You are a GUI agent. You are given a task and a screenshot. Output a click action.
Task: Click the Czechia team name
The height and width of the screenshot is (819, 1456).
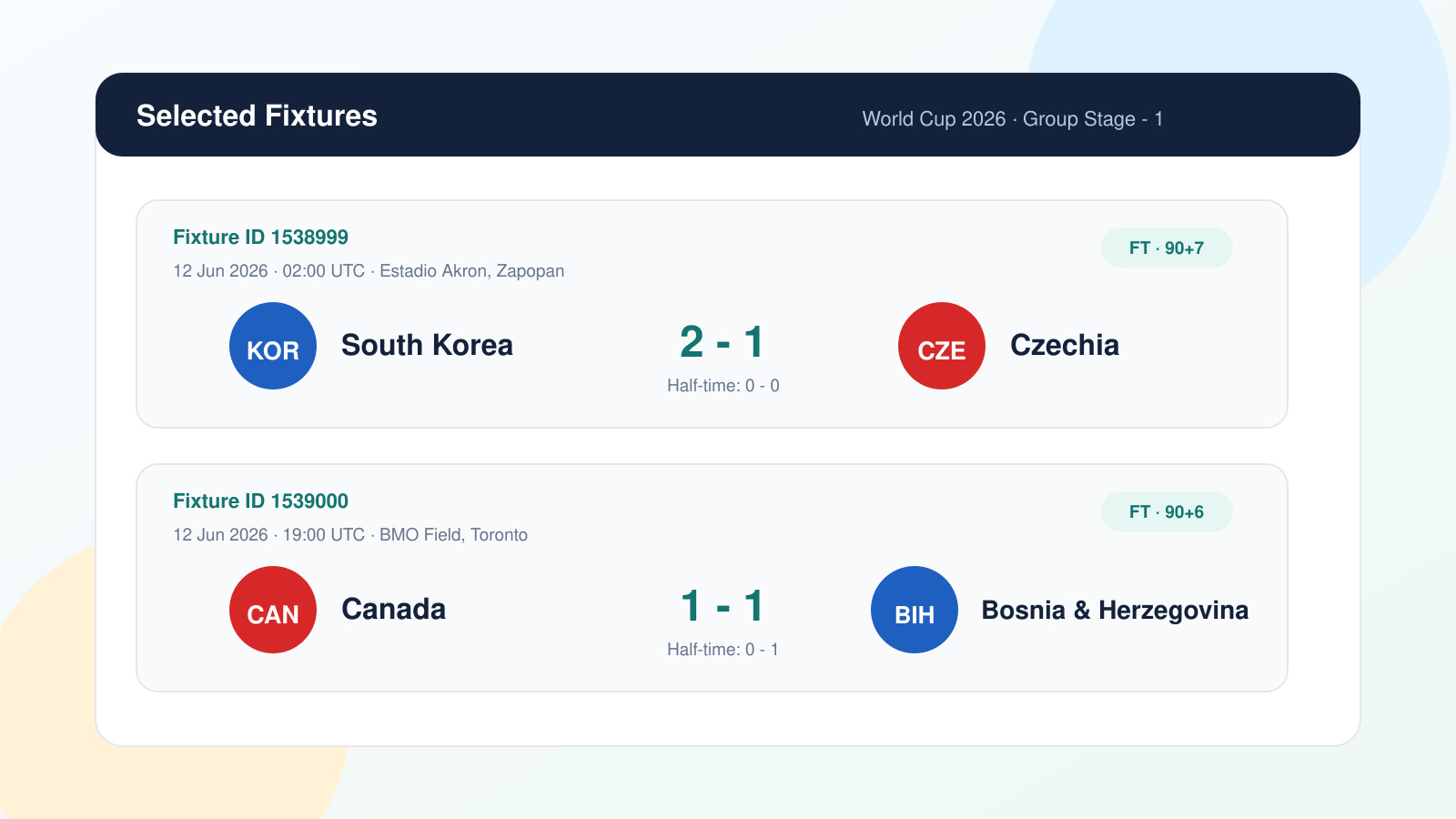(1065, 346)
